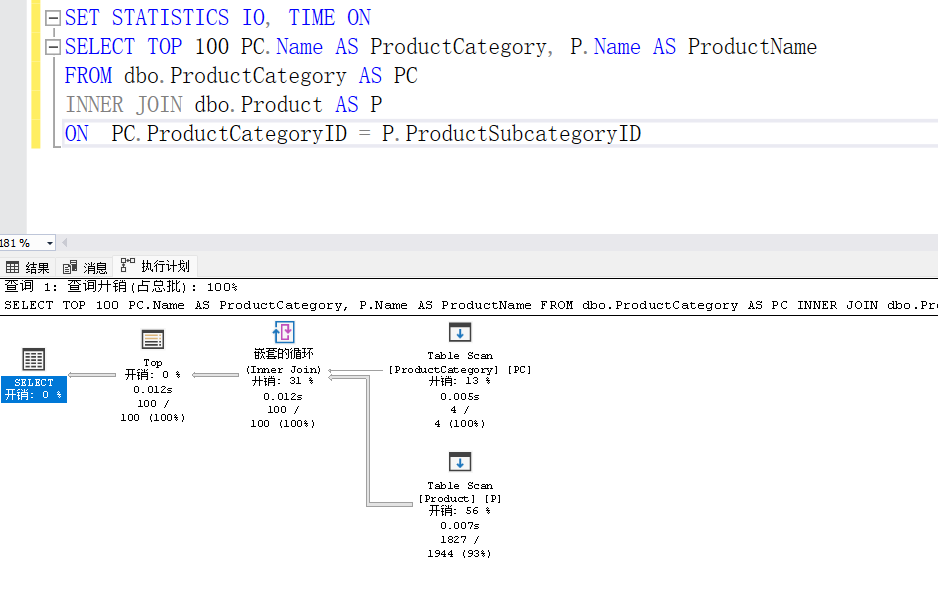Click dbo.ProductCategory in the FROM line

tap(235, 76)
